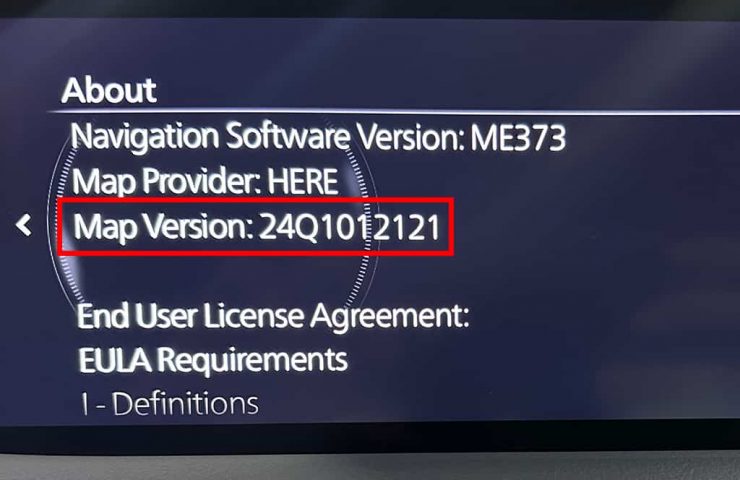Open the 1 - Definitions section
The image size is (740, 480).
(169, 404)
